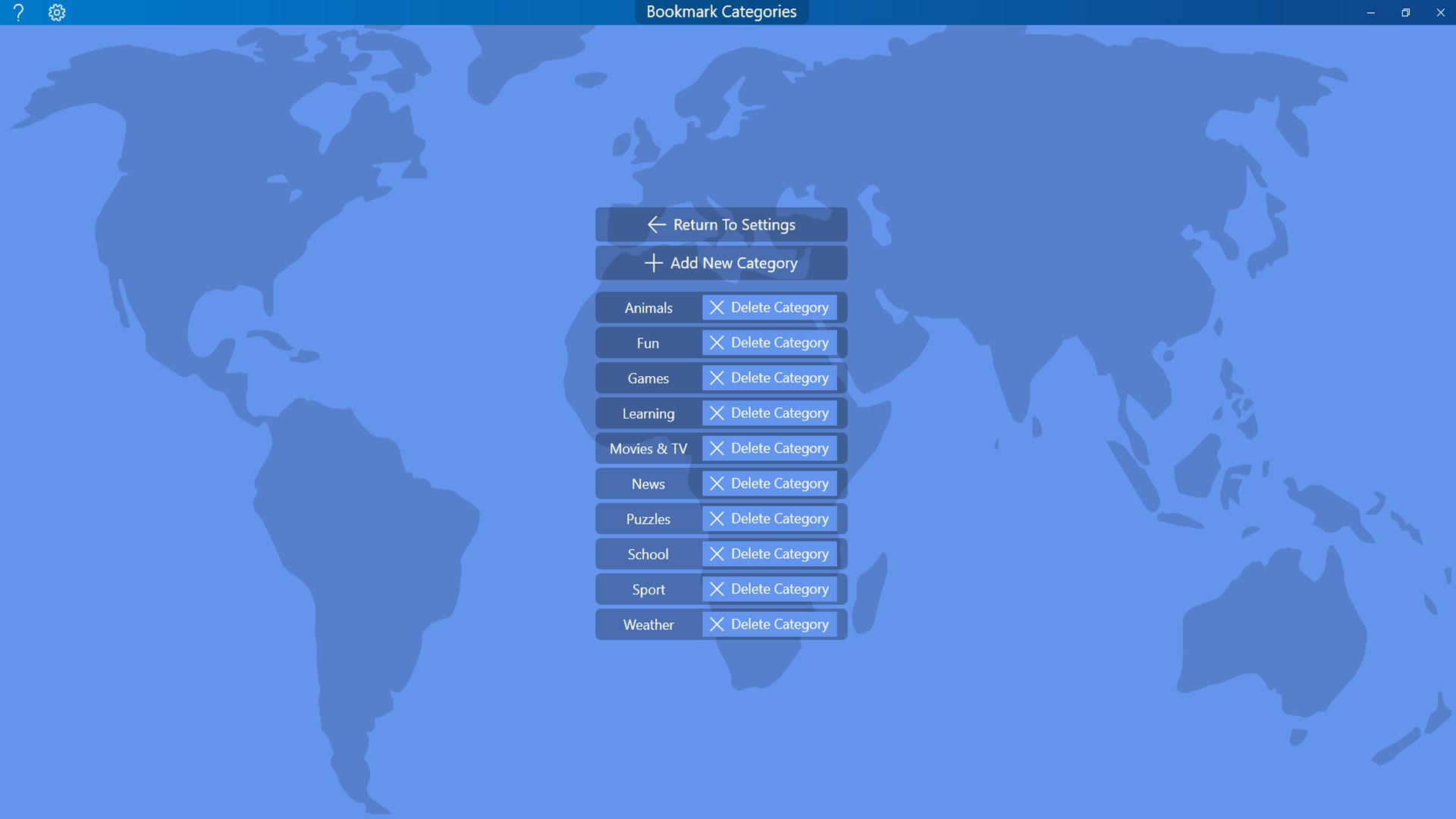This screenshot has height=819, width=1456.
Task: Delete the News category
Action: [769, 484]
